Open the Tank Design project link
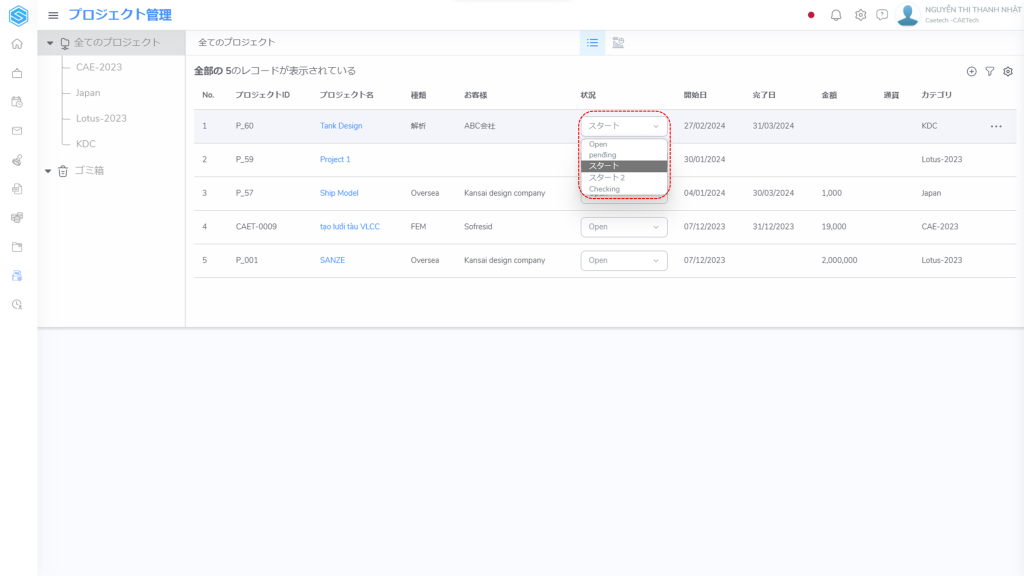Image resolution: width=1024 pixels, height=576 pixels. (x=341, y=126)
